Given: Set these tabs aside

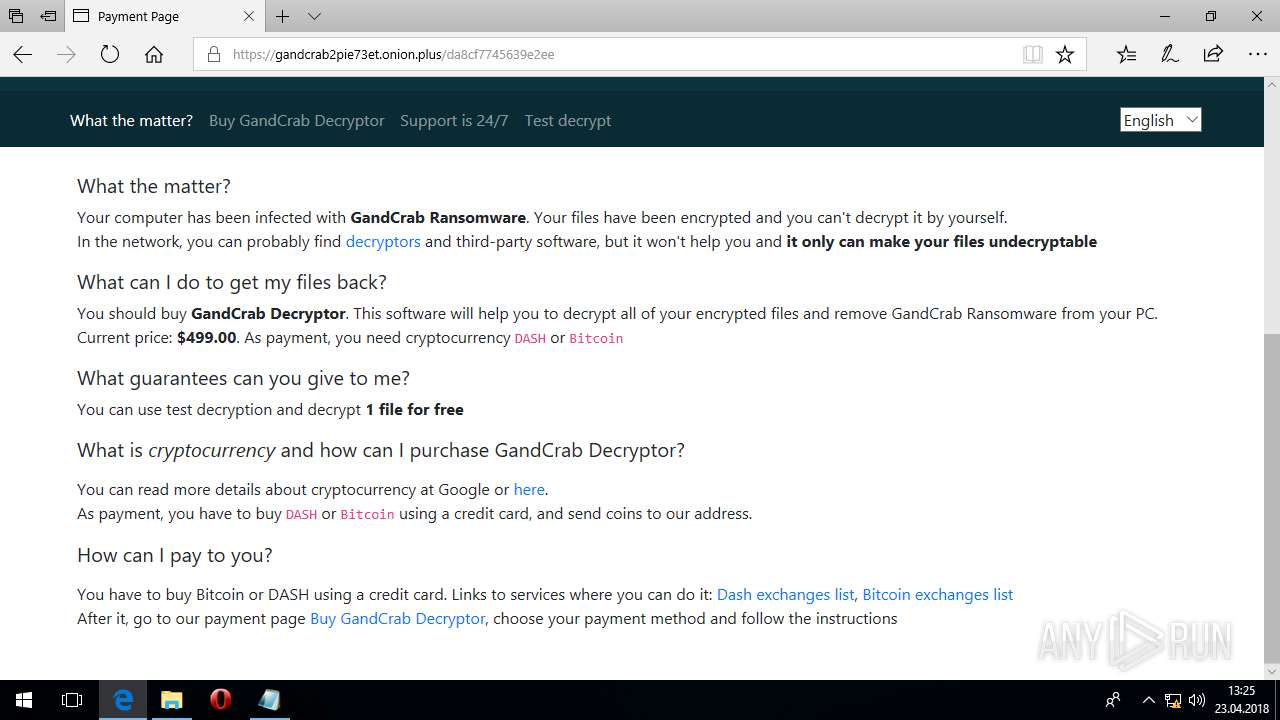Looking at the screenshot, I should tap(48, 16).
